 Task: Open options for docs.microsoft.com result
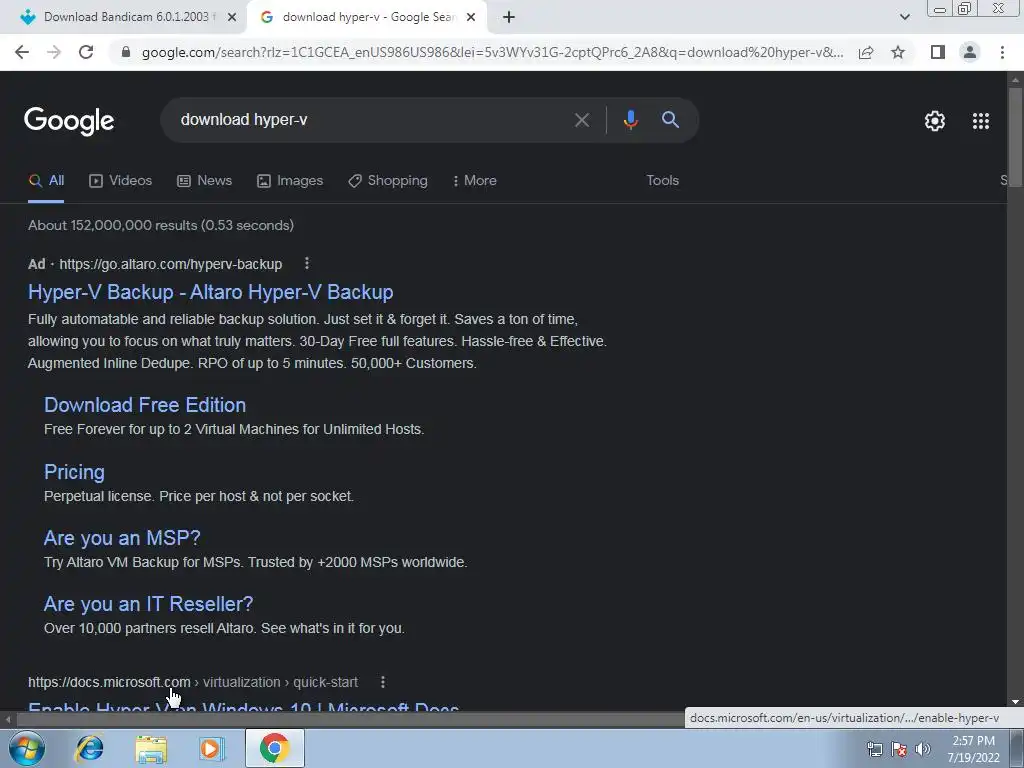tap(383, 682)
